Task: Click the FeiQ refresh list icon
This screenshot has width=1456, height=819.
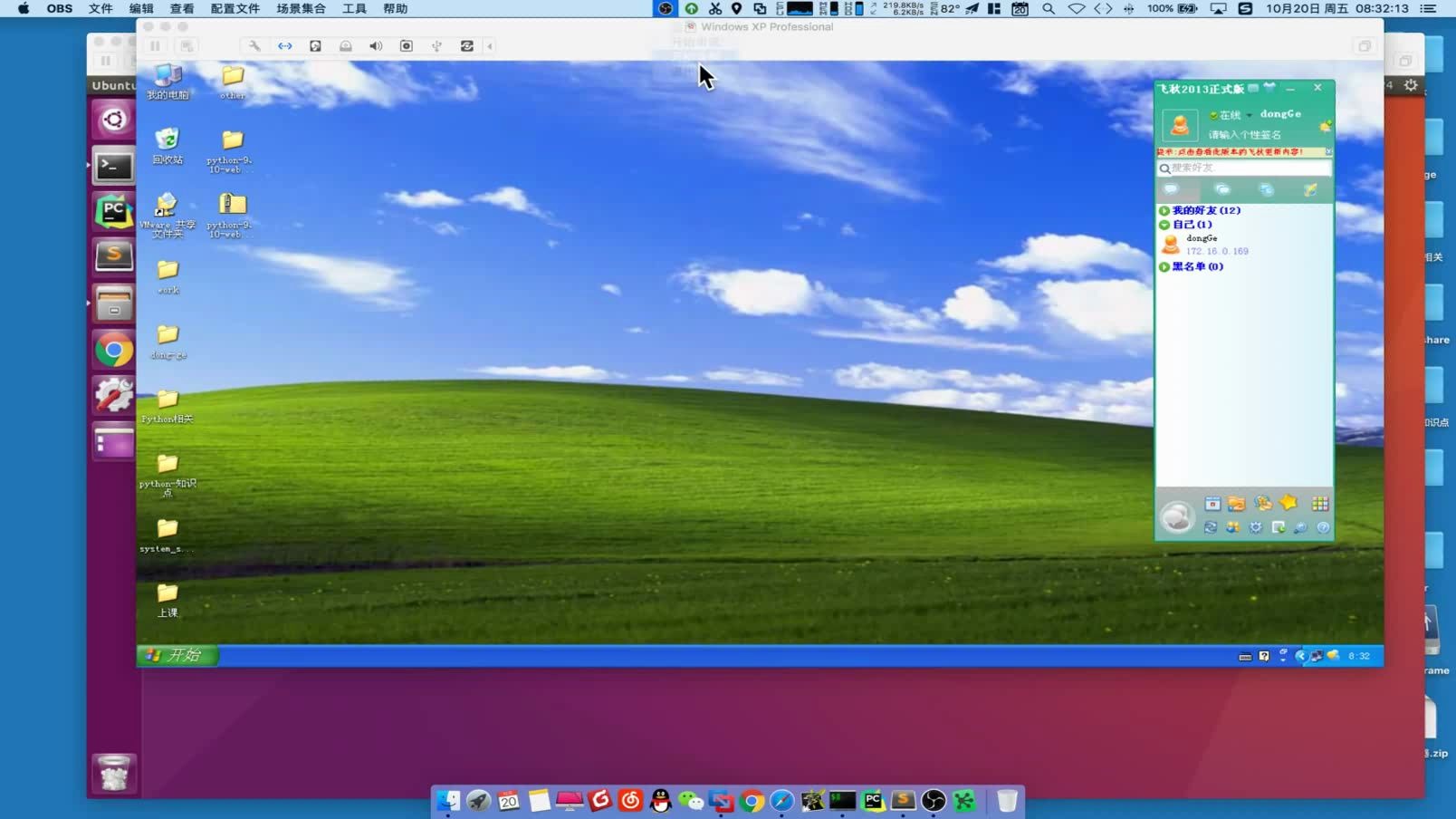Action: (x=1211, y=527)
